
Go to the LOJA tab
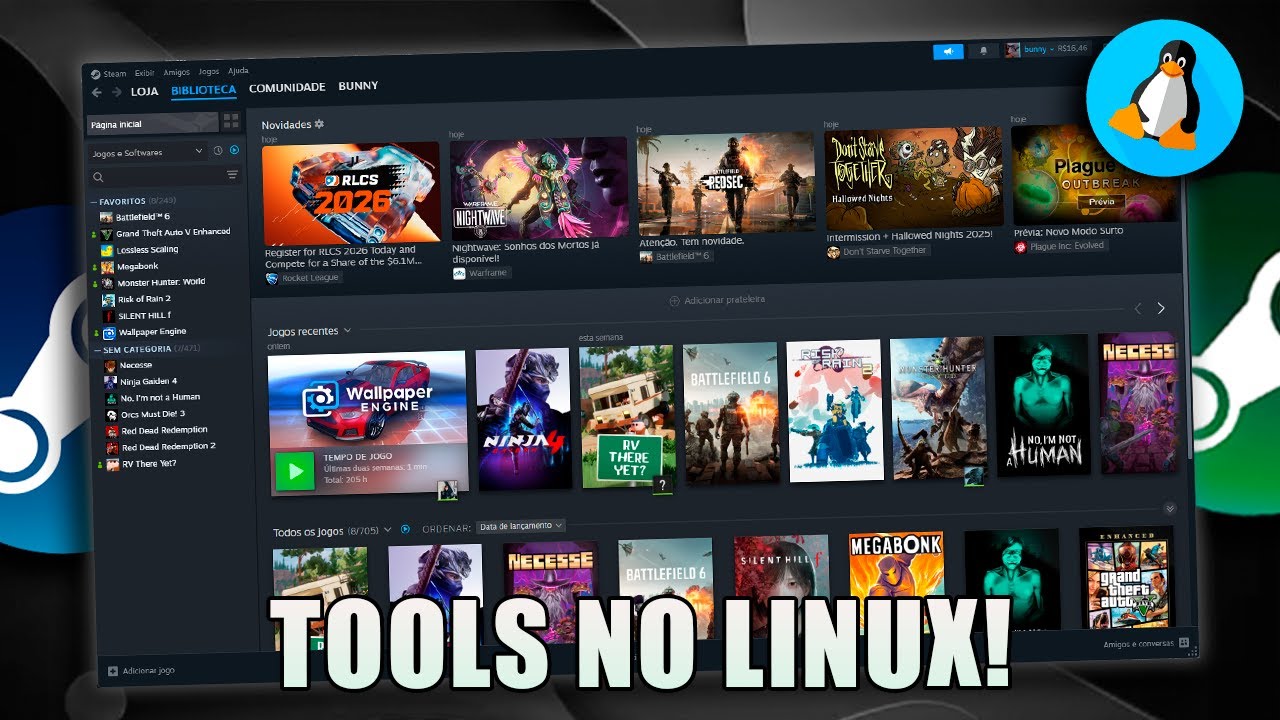click(145, 91)
